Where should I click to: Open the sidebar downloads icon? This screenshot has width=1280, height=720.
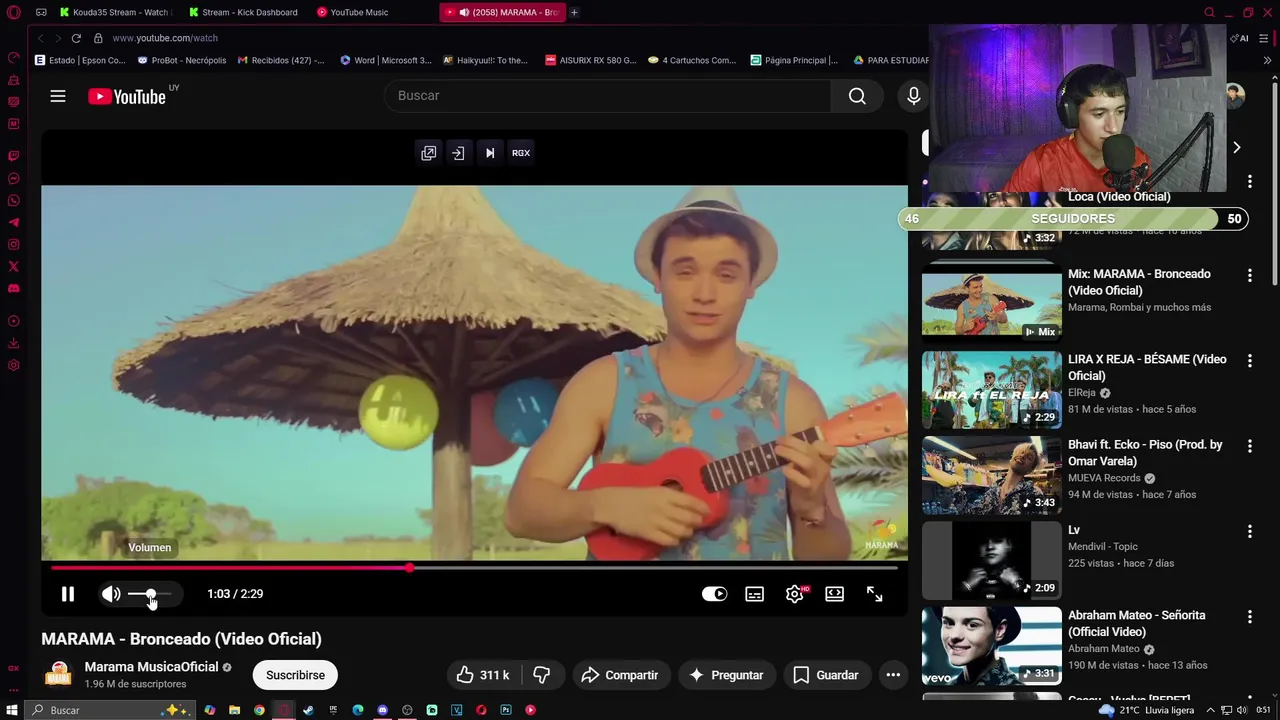[14, 344]
